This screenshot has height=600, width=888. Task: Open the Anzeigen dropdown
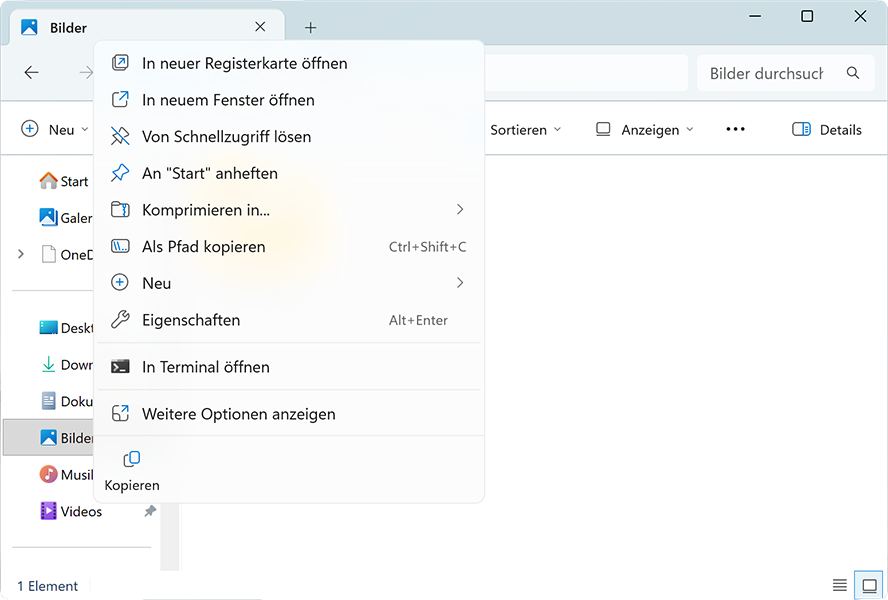[644, 130]
